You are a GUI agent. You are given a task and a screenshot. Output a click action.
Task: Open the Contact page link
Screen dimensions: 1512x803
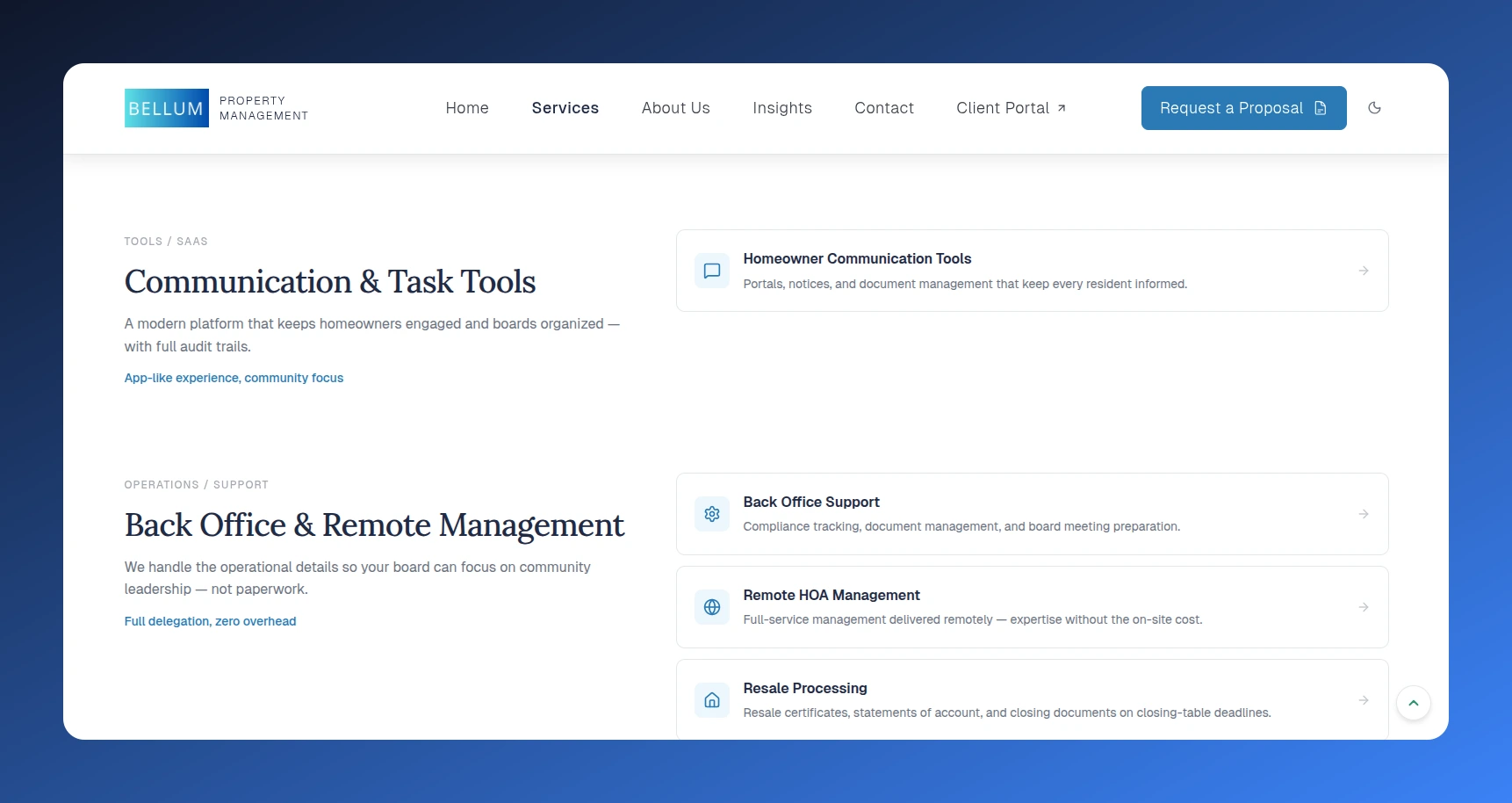[x=884, y=108]
